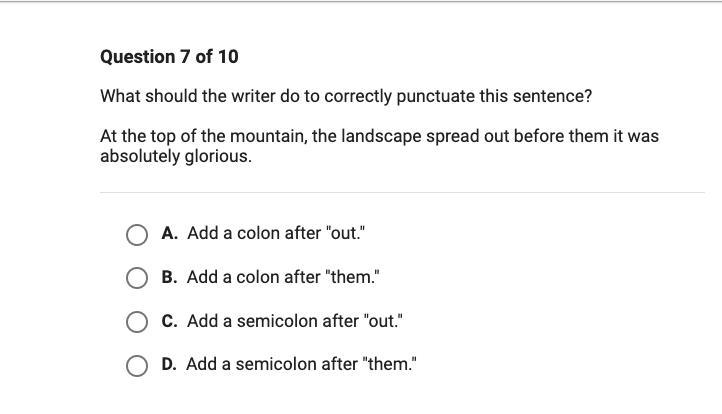The image size is (722, 414).
Task: Click the bold letter 'D.' label
Action: click(169, 364)
